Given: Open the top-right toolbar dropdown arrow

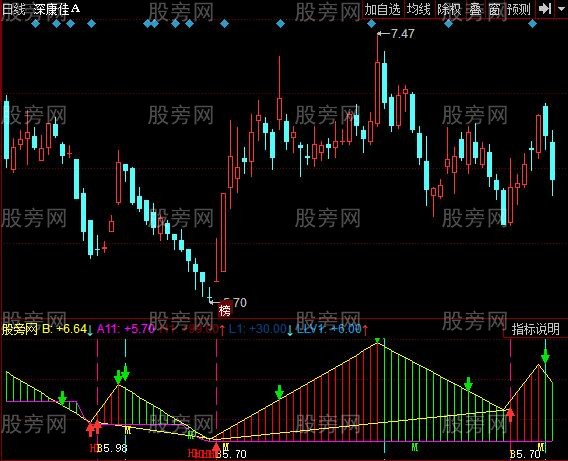Looking at the screenshot, I should coord(561,9).
